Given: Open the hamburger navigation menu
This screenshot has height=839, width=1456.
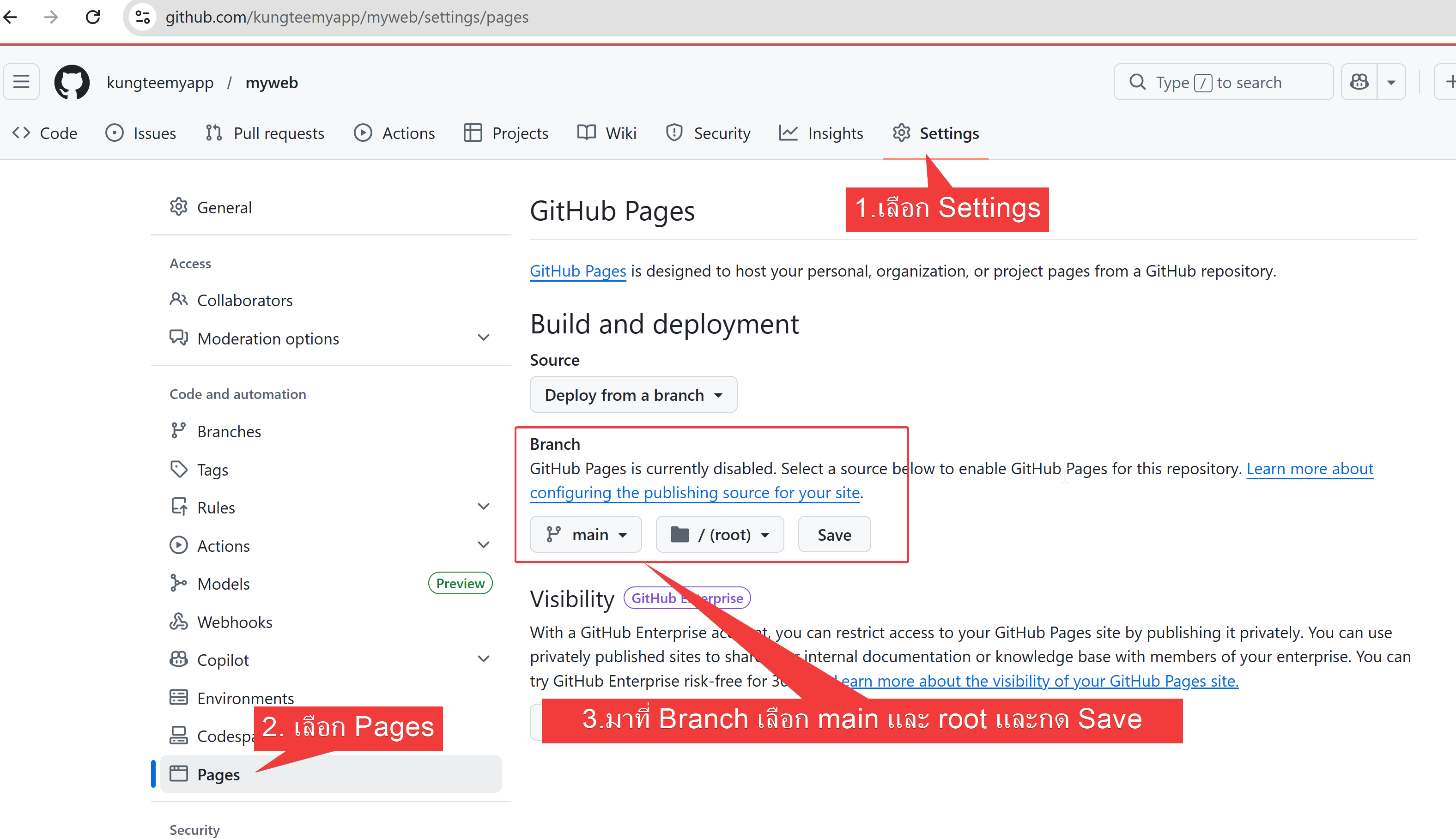Looking at the screenshot, I should [x=21, y=82].
